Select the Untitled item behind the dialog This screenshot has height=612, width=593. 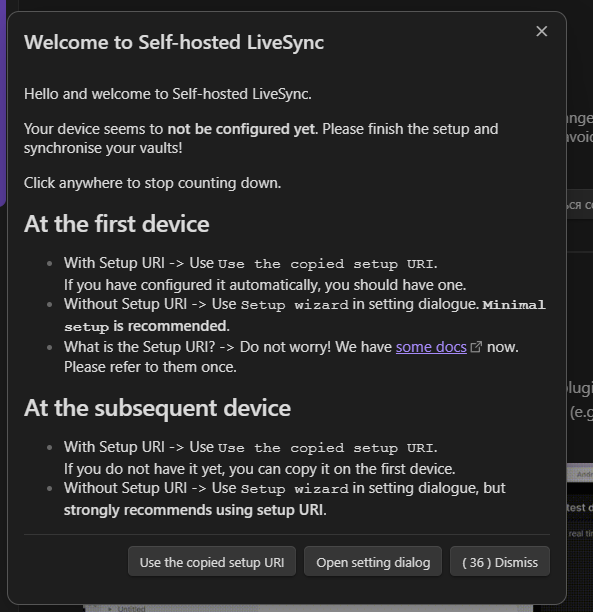(x=131, y=608)
